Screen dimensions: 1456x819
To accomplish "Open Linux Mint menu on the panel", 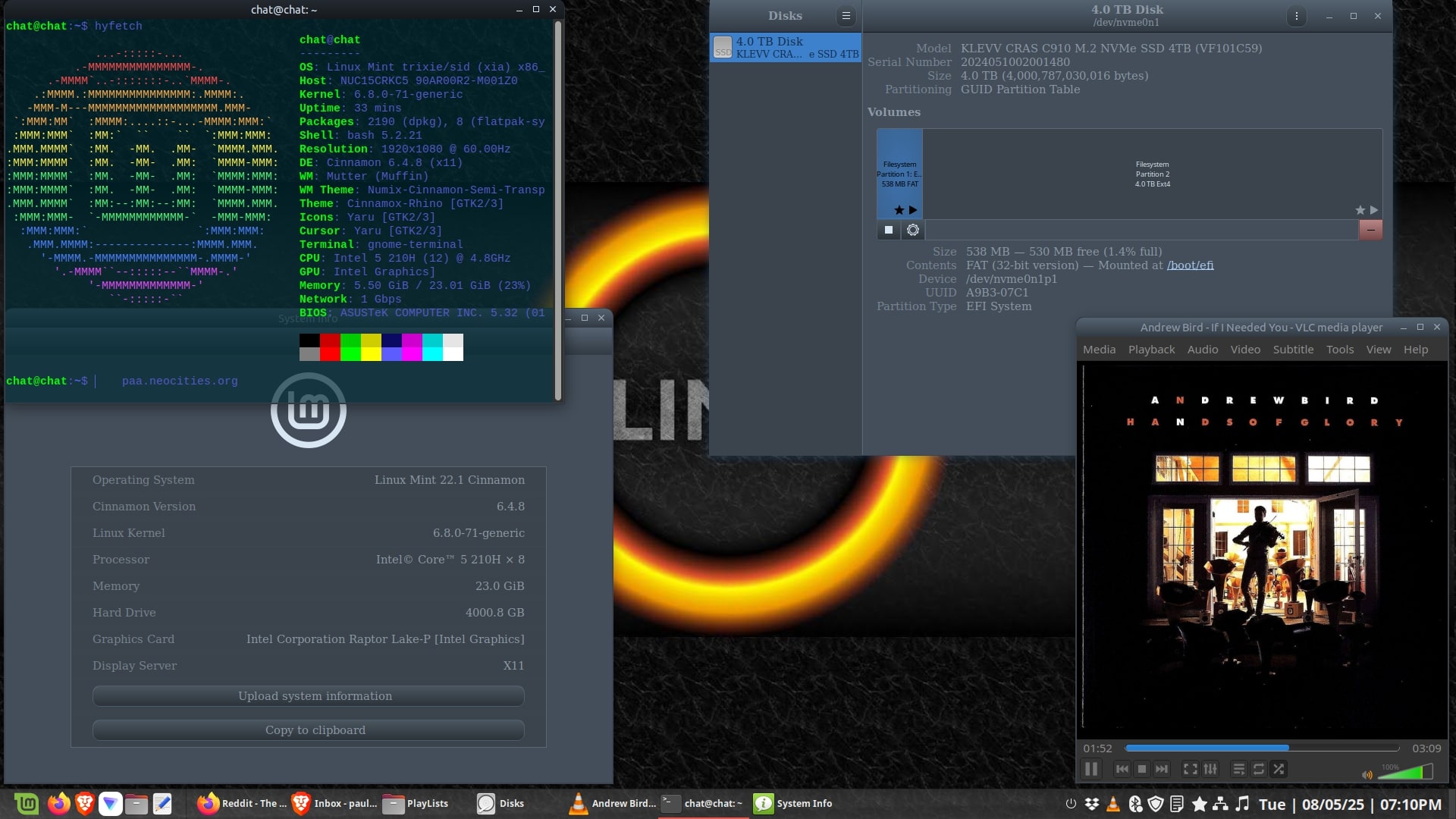I will (x=27, y=803).
